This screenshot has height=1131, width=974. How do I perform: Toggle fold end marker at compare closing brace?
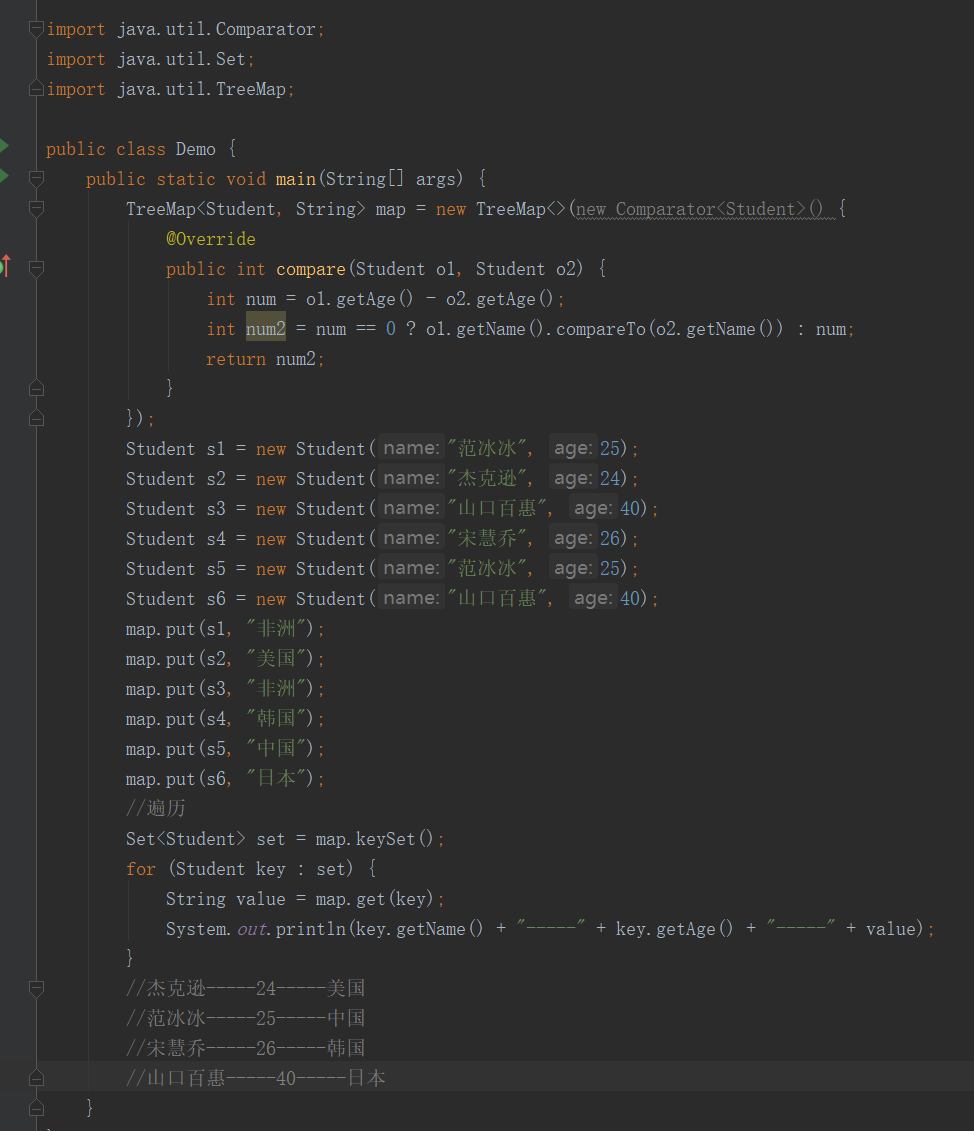click(36, 388)
